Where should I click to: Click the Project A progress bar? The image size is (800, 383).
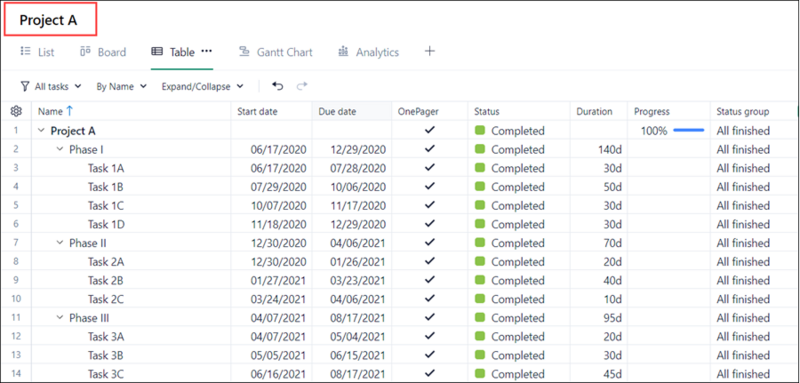pyautogui.click(x=689, y=131)
